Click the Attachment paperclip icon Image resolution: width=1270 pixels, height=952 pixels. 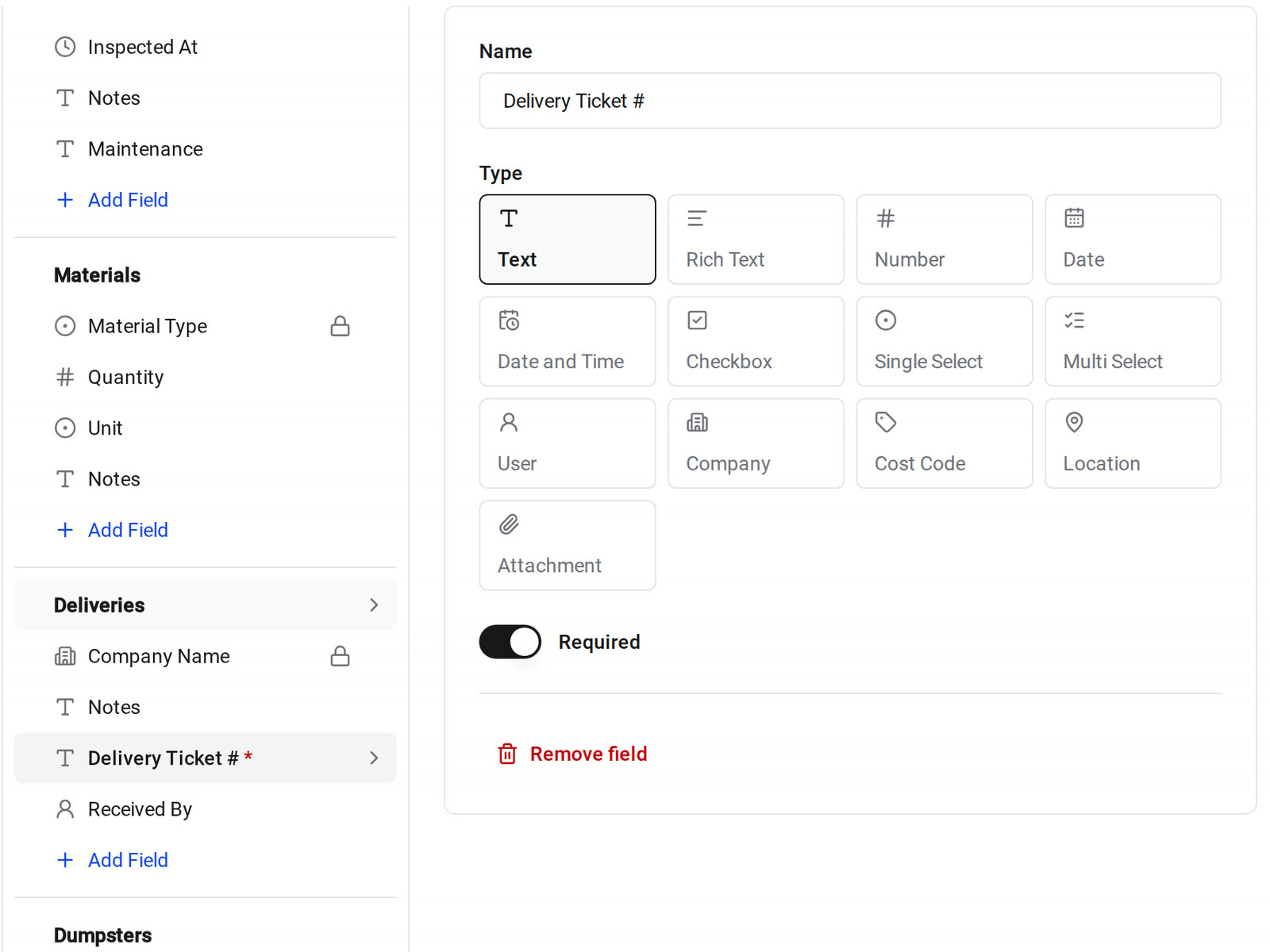click(x=509, y=524)
